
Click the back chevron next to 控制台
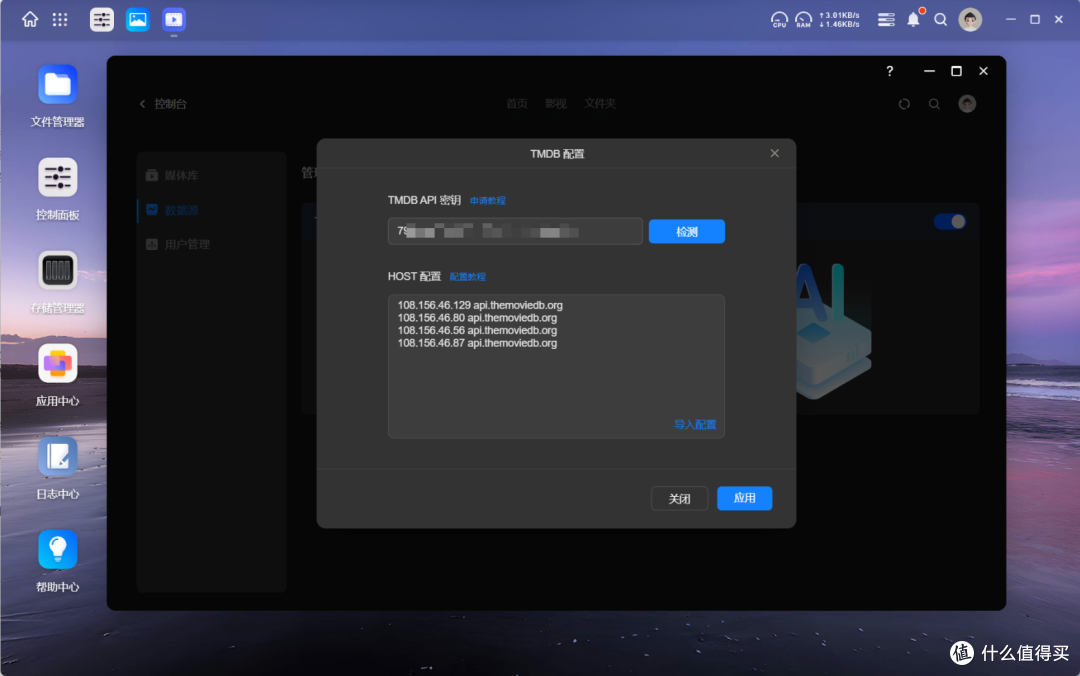point(140,103)
